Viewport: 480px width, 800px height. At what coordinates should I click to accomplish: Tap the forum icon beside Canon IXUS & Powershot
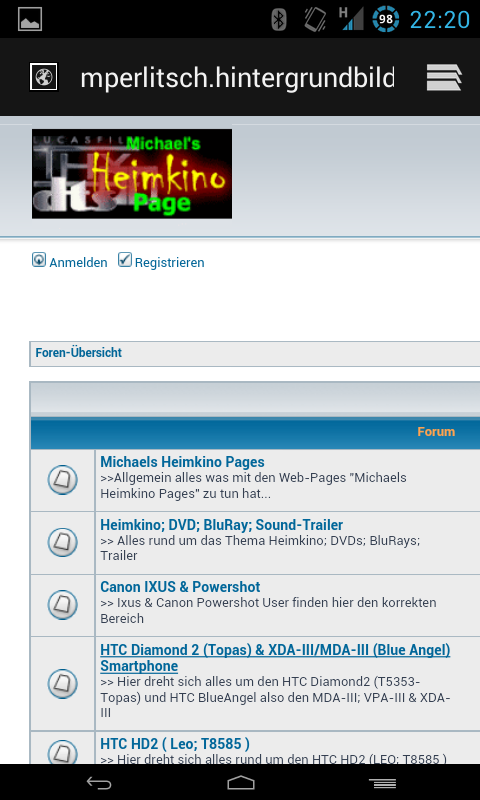[63, 605]
